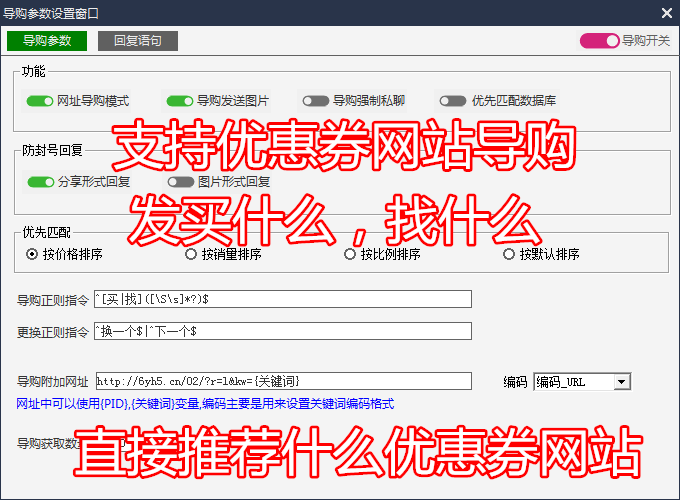Select the 按价格排序 radio option
Viewport: 680px width, 500px height.
tap(32, 254)
